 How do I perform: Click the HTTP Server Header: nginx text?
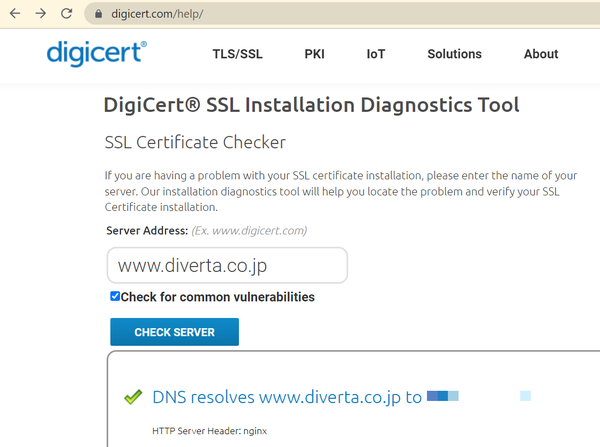tap(210, 431)
